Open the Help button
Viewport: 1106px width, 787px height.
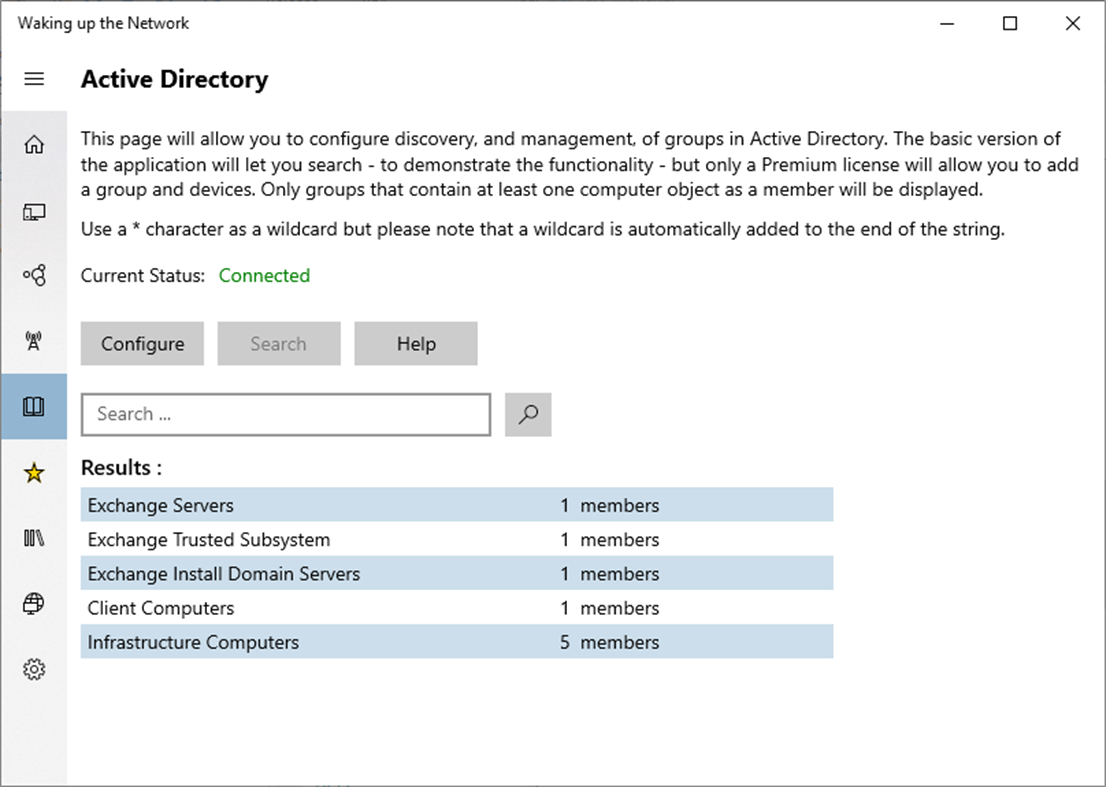coord(416,343)
